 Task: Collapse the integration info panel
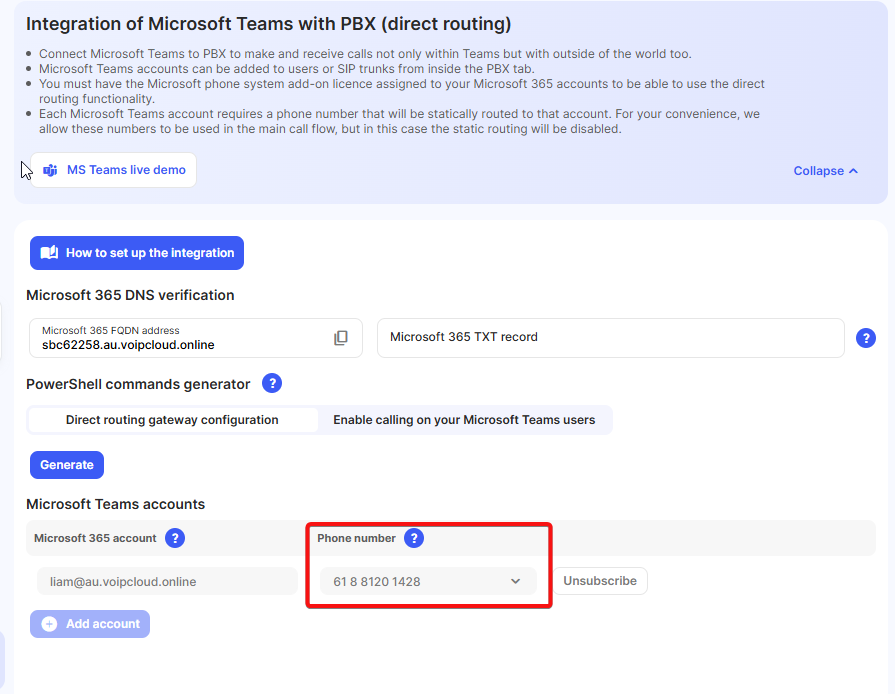click(x=825, y=171)
